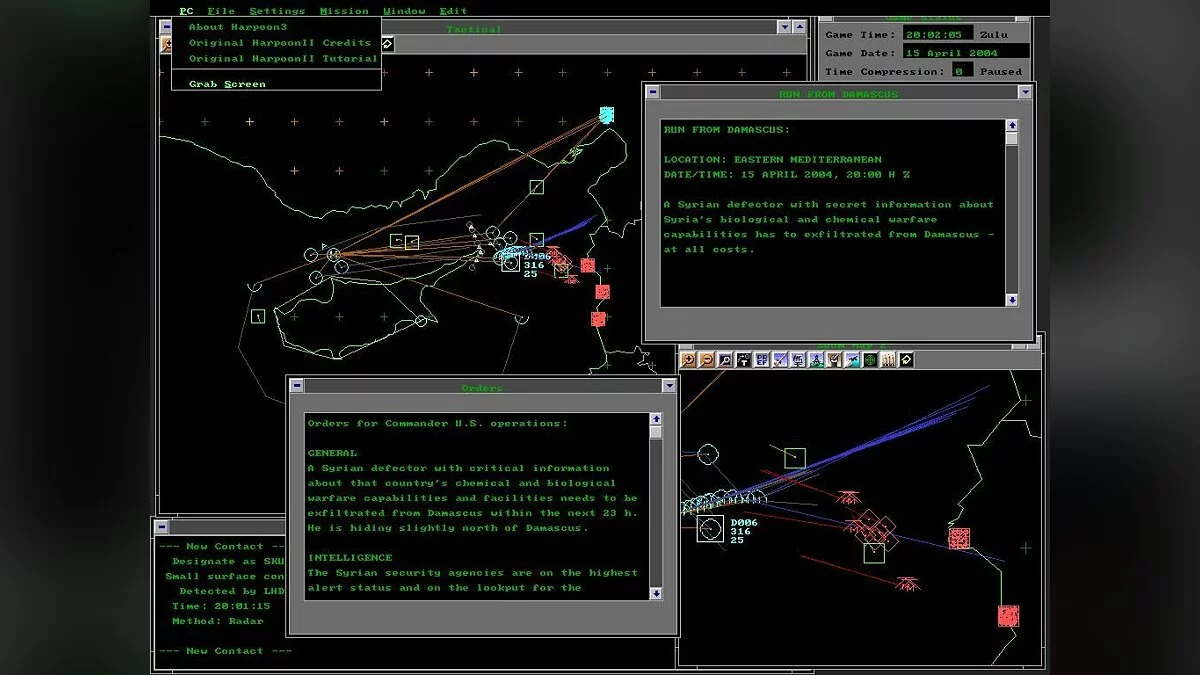Screen dimensions: 1200x675
Task: Open course plotting tool in Zoom Map toolbar
Action: (x=743, y=360)
